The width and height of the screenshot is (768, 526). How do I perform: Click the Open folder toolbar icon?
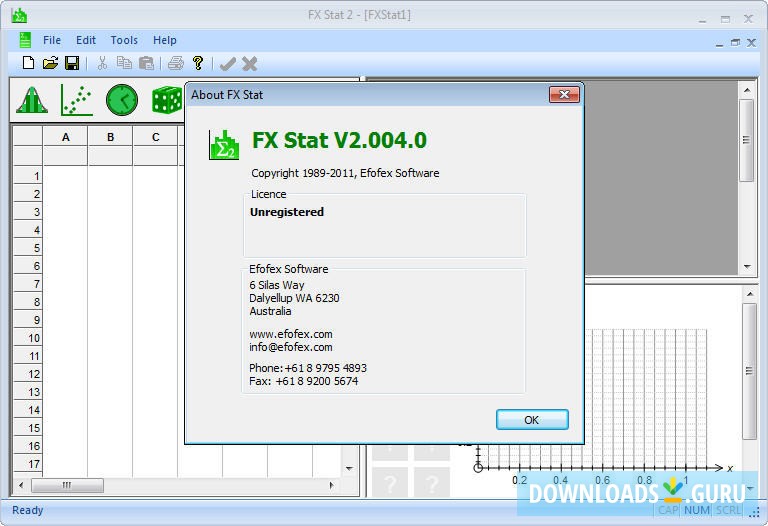point(50,63)
